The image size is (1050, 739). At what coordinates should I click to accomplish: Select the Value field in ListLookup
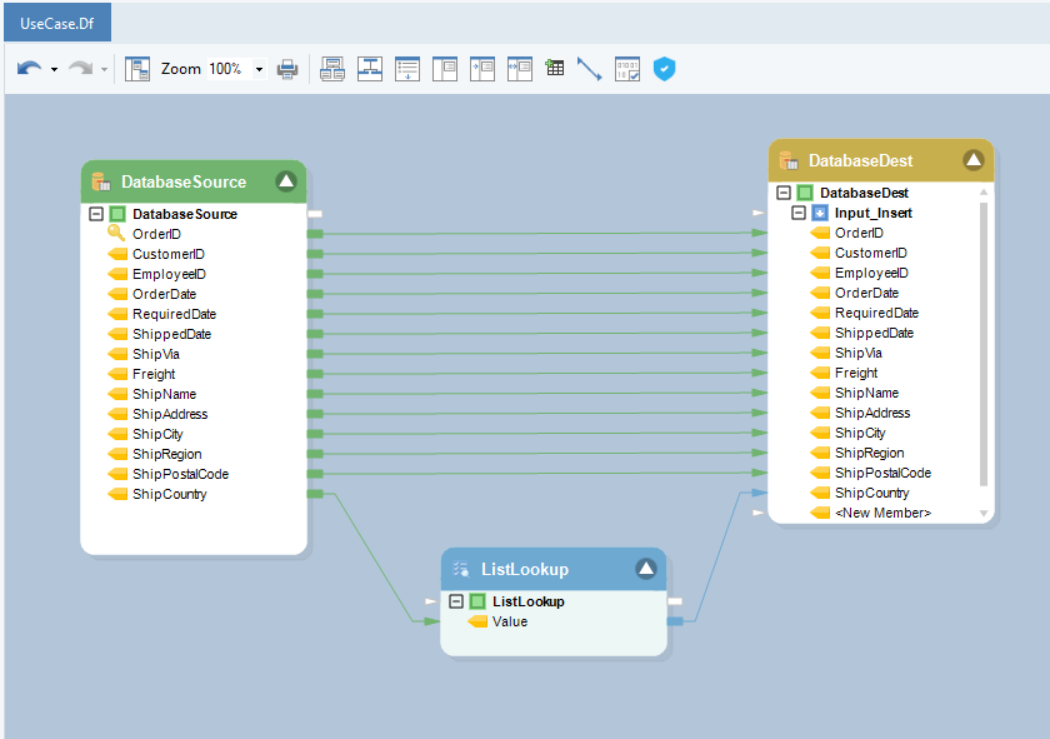pos(509,622)
